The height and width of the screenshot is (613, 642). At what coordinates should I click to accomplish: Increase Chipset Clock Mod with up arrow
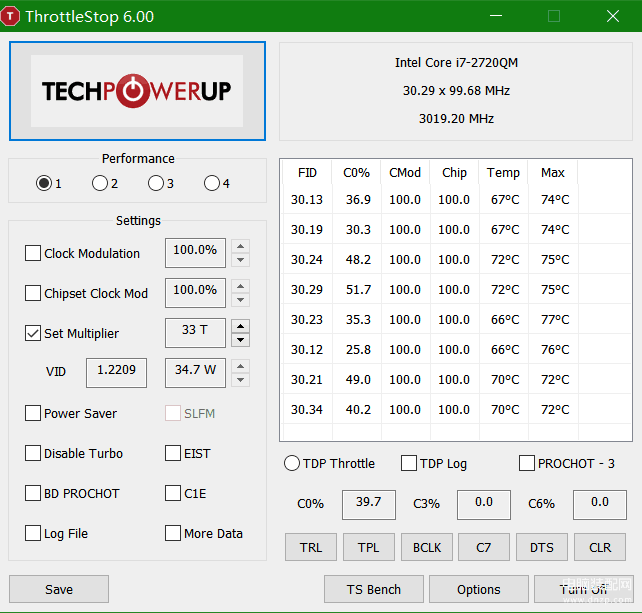[240, 286]
